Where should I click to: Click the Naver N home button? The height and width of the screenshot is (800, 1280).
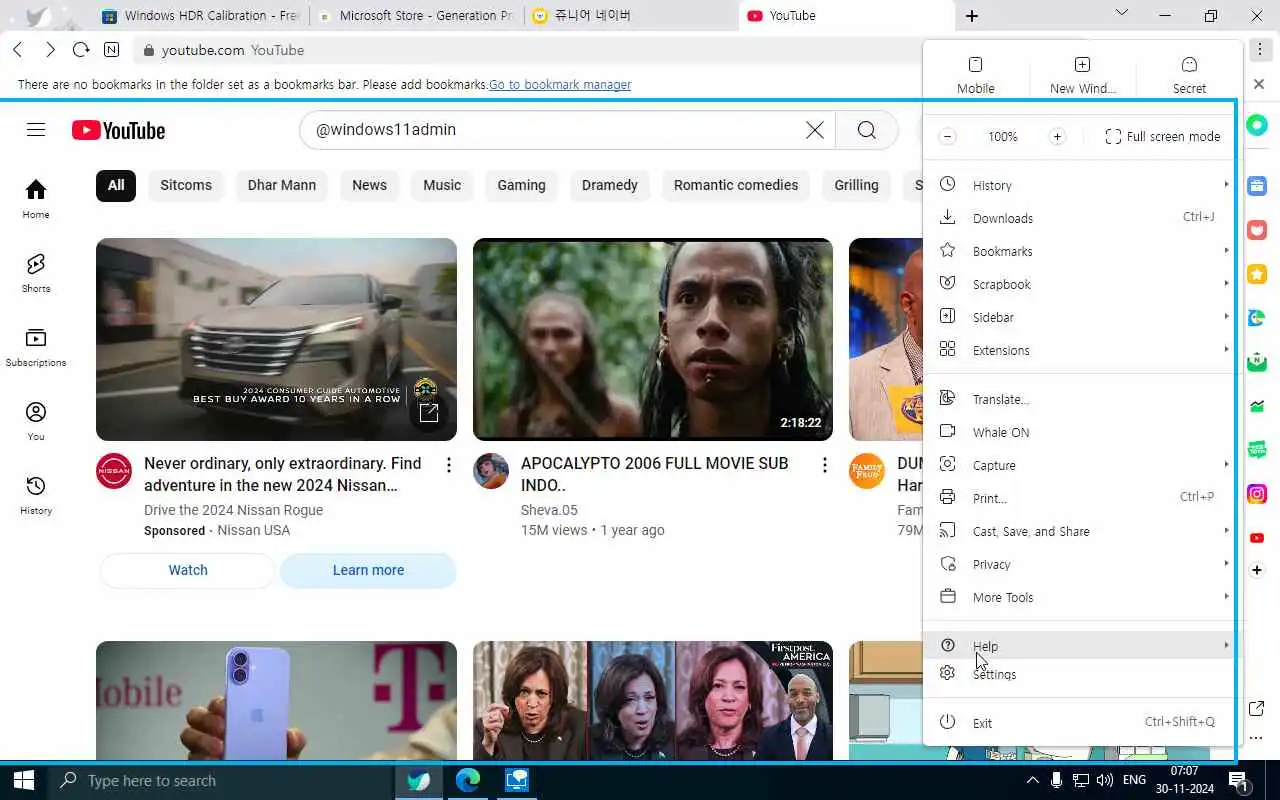click(111, 50)
